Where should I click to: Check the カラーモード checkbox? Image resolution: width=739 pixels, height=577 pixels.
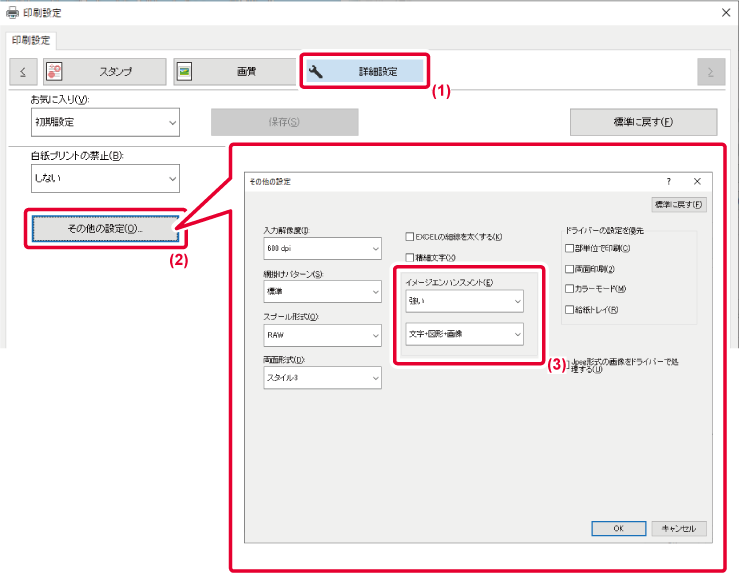pos(569,289)
